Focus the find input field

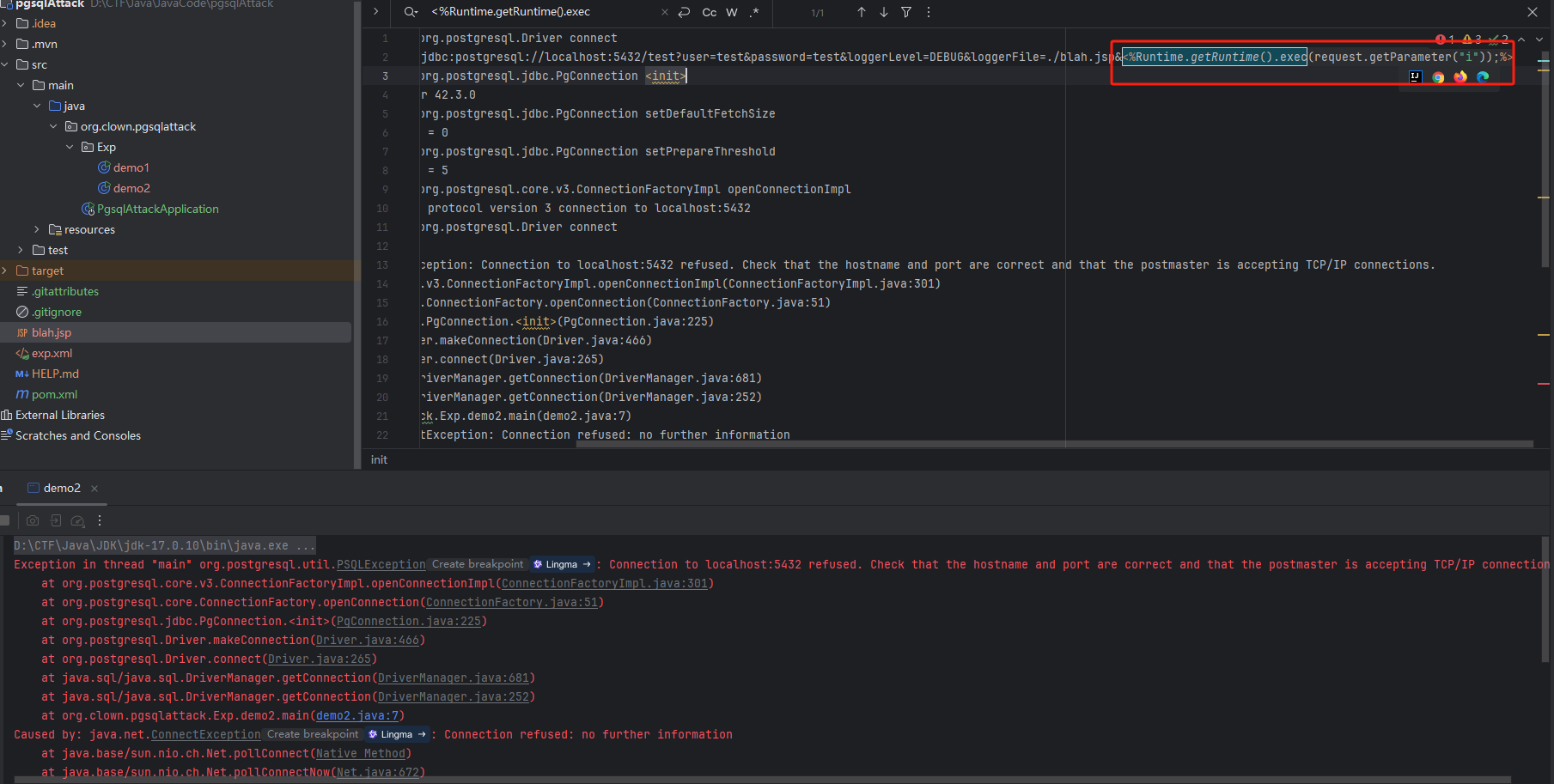click(x=541, y=12)
